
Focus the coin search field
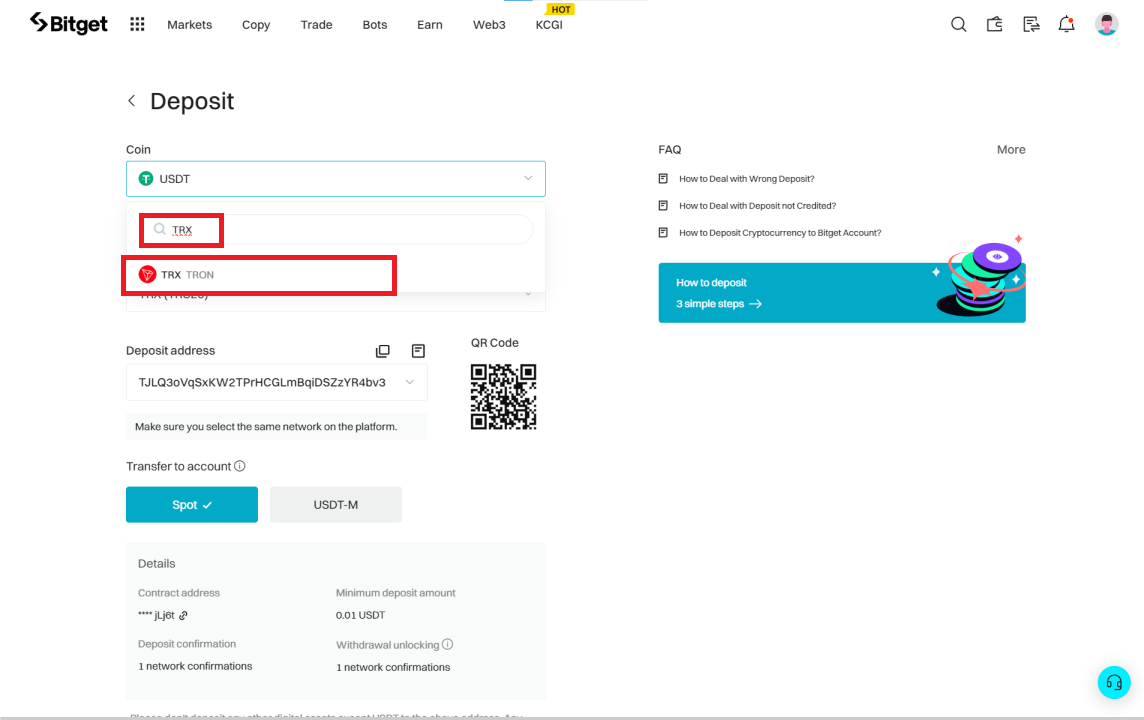pyautogui.click(x=336, y=229)
